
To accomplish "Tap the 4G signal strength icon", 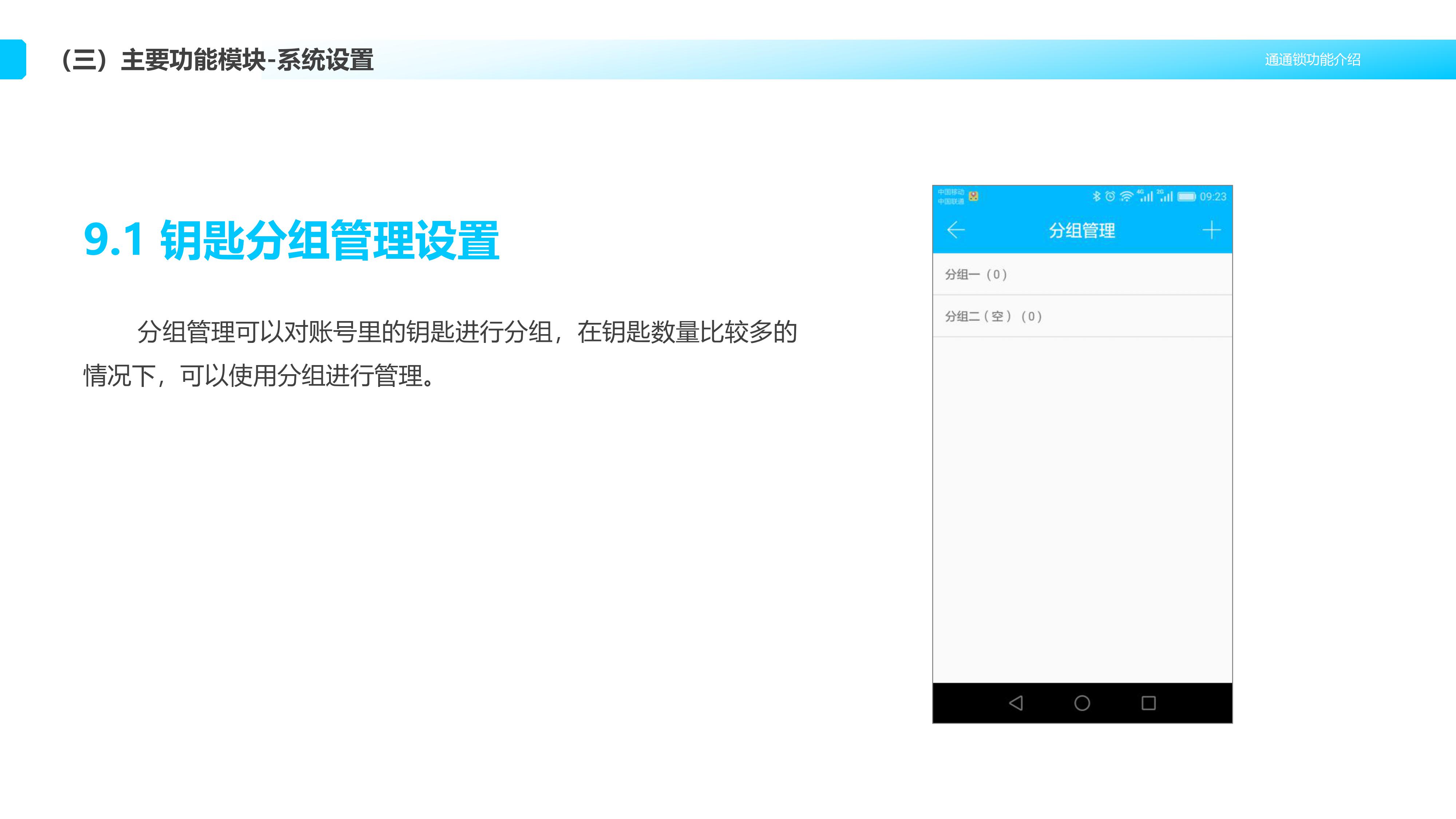I will coord(1146,196).
